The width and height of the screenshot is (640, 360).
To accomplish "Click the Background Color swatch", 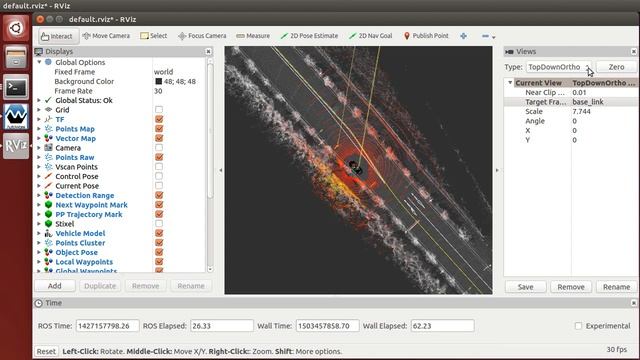I will pyautogui.click(x=158, y=81).
